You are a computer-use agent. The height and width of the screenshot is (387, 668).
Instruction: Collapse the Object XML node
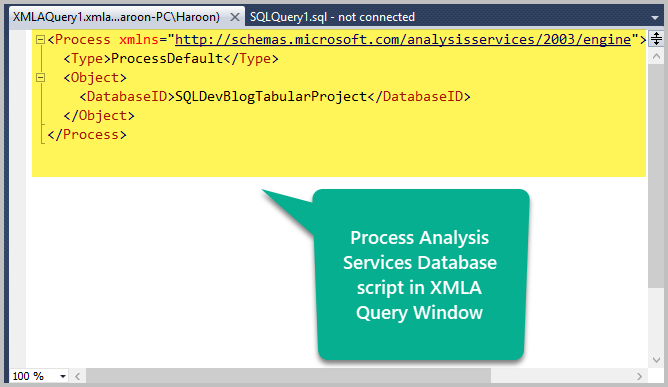coord(40,78)
